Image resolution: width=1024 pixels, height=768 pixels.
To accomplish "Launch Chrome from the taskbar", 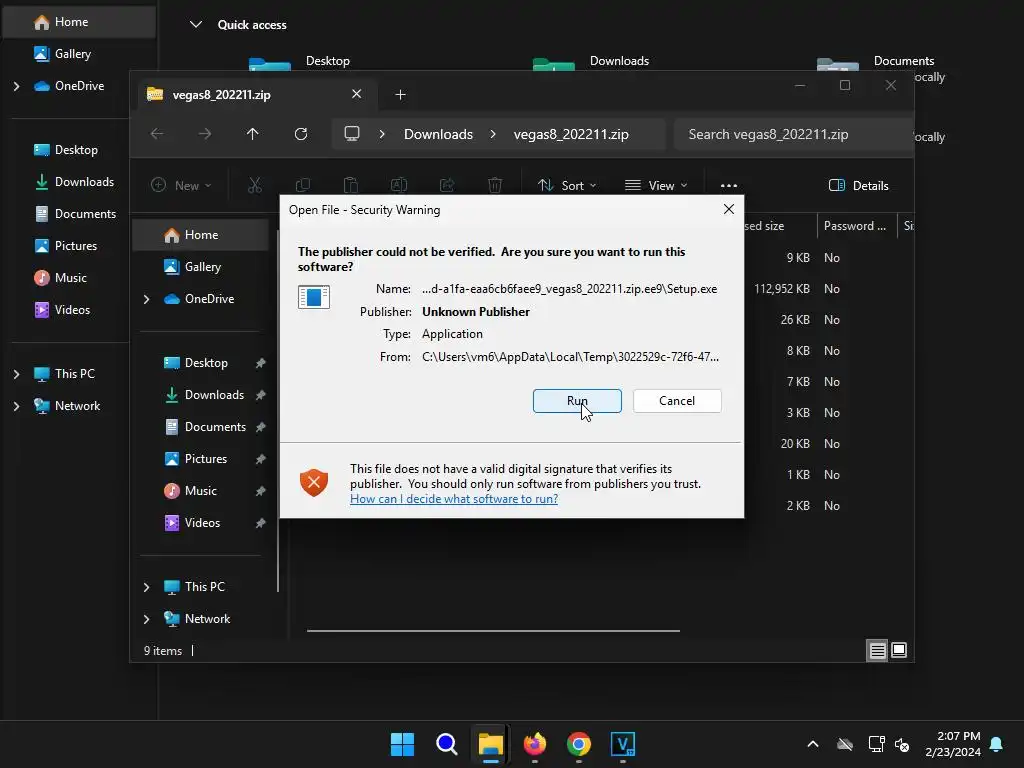I will tap(579, 744).
